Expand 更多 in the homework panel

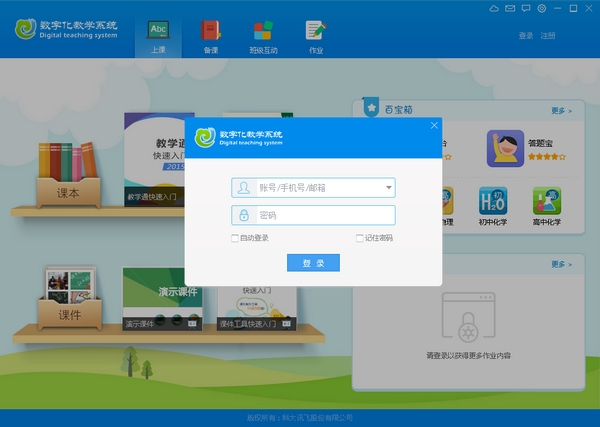point(561,264)
